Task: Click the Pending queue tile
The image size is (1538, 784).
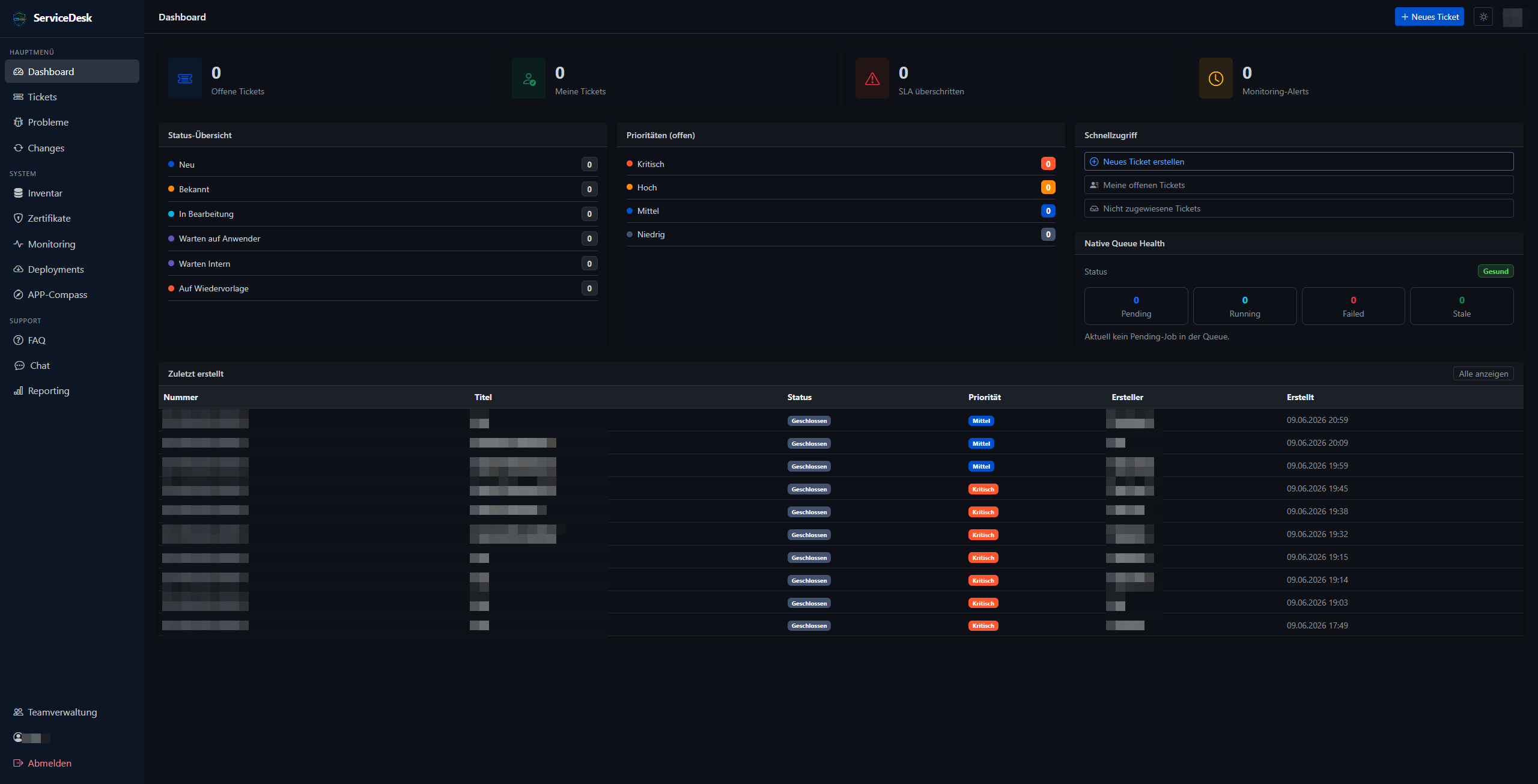Action: click(1136, 306)
